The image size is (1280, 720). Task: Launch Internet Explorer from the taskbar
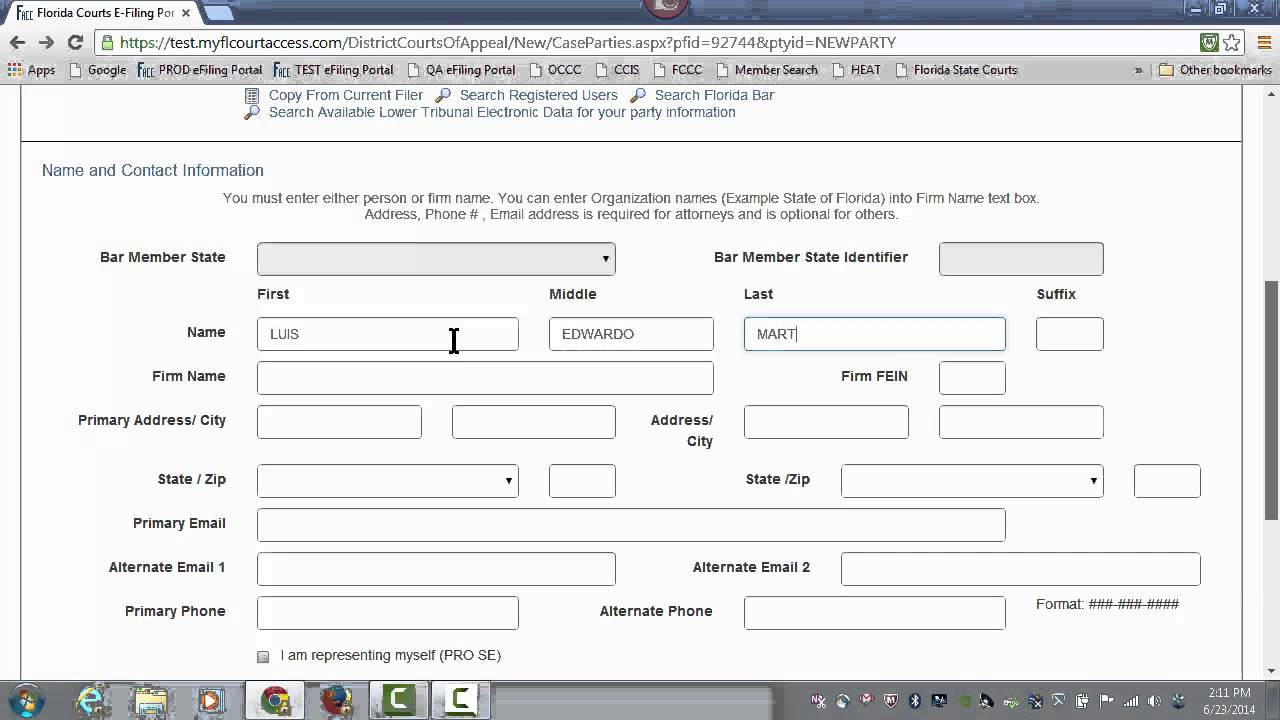pyautogui.click(x=91, y=699)
